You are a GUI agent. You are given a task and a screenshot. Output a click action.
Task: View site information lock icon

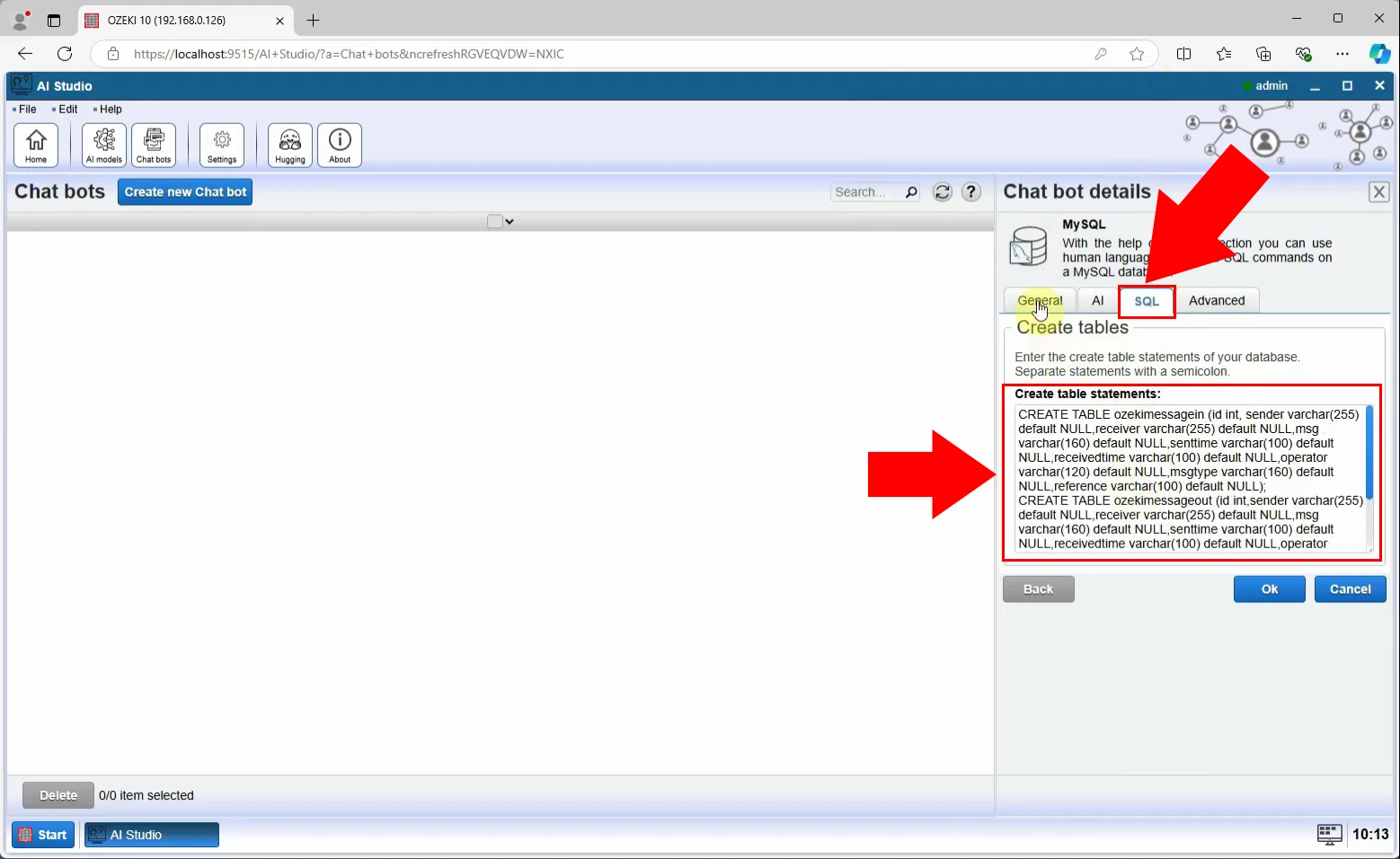[x=113, y=54]
